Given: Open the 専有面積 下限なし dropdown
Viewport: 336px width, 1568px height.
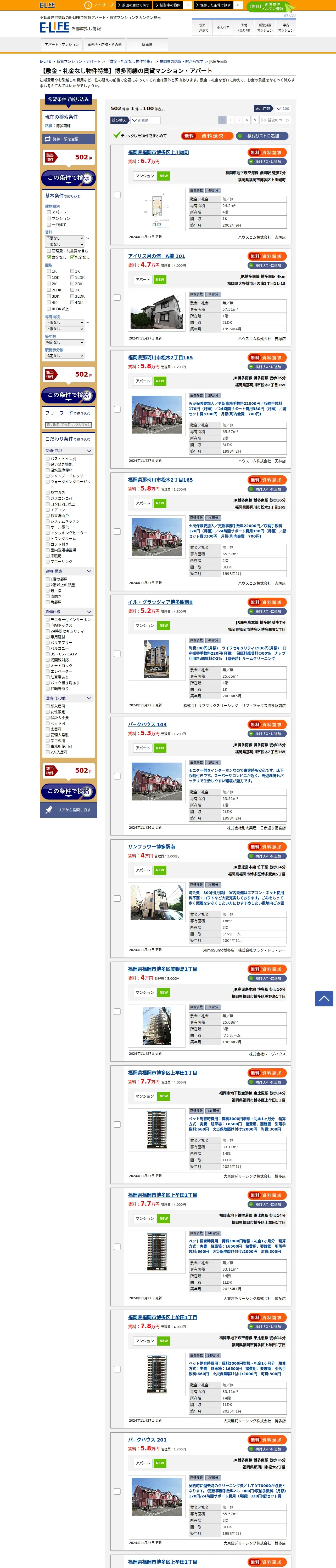Looking at the screenshot, I should point(65,322).
